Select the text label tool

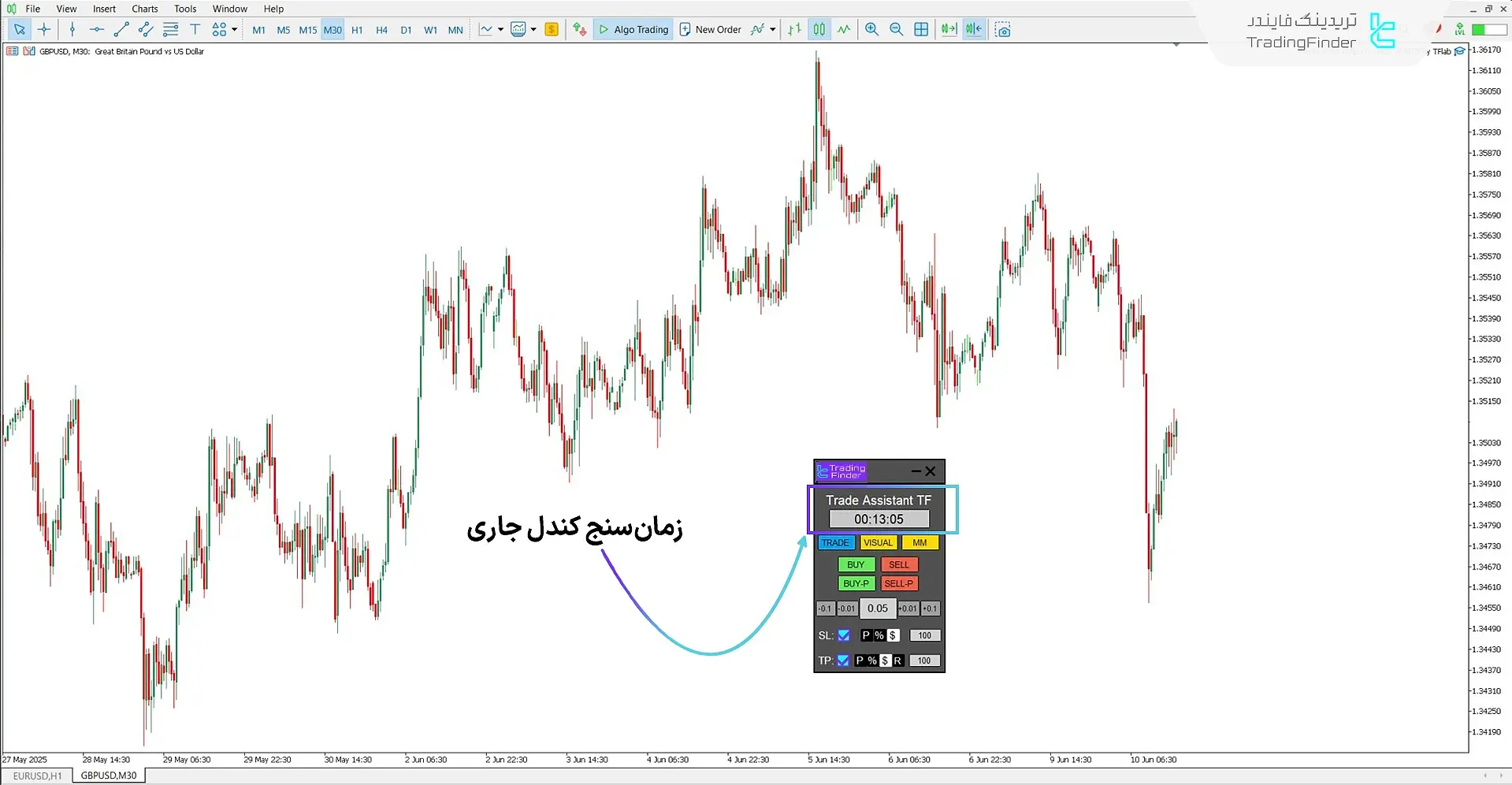coord(195,30)
